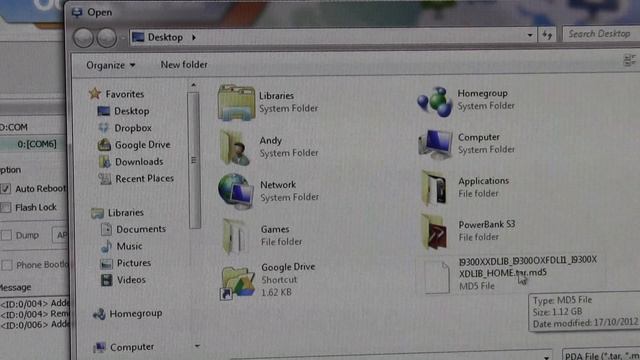Image resolution: width=640 pixels, height=360 pixels.
Task: Click the 'PowerBank S3' folder name text
Action: pyautogui.click(x=487, y=224)
